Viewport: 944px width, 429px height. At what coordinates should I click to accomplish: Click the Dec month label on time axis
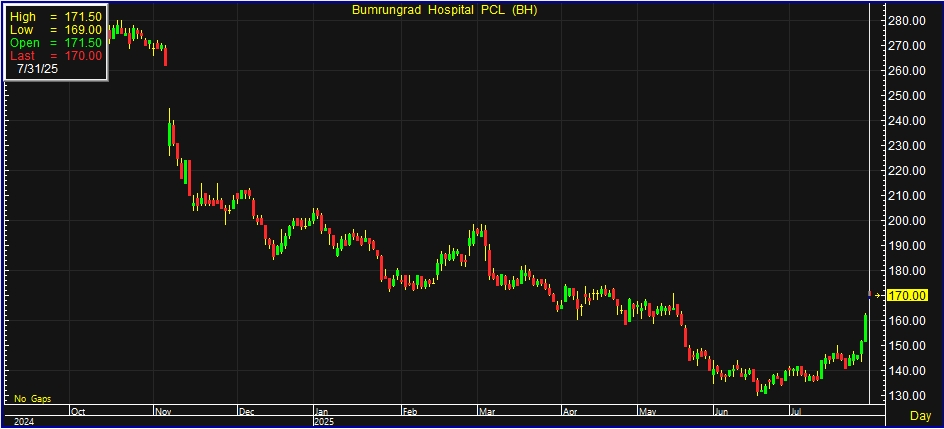(x=247, y=412)
